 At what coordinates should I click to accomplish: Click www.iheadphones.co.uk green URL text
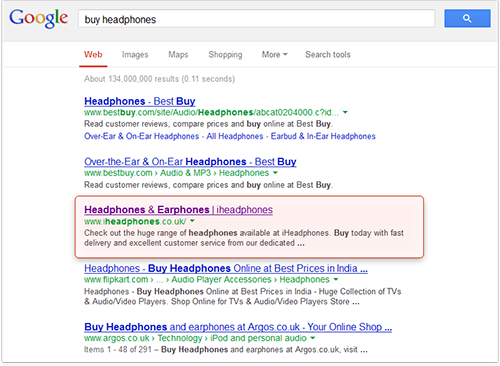click(x=135, y=221)
